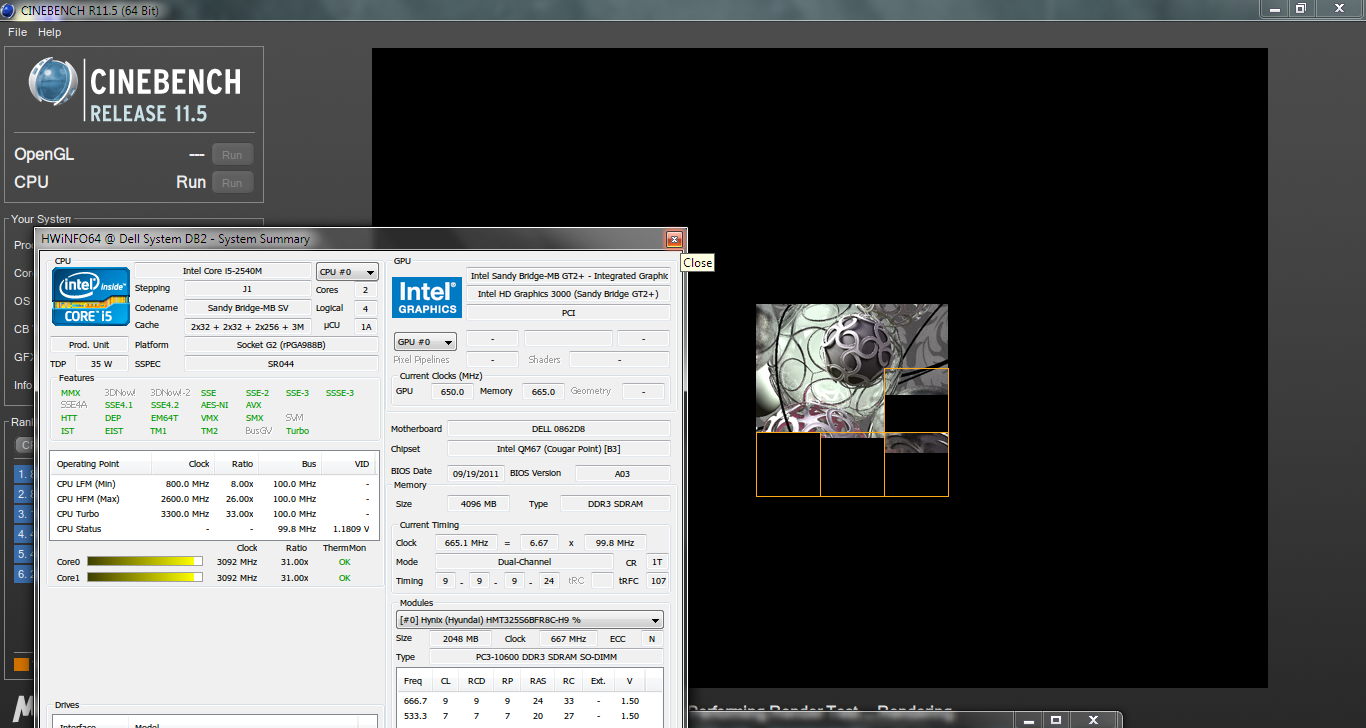
Task: Click the Intel HD Graphics 3000 name field
Action: [x=569, y=294]
